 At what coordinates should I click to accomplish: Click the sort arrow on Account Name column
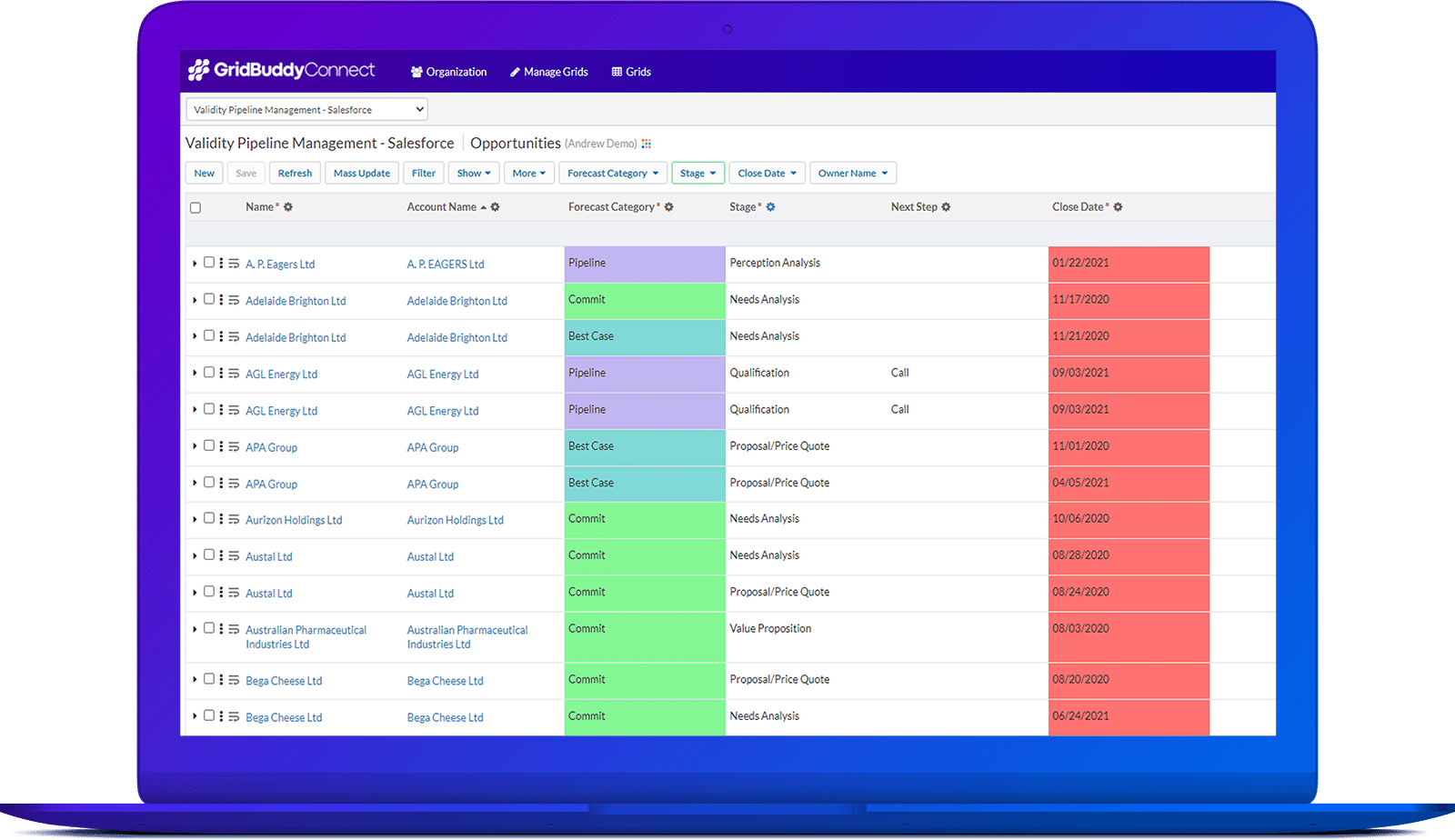(484, 207)
